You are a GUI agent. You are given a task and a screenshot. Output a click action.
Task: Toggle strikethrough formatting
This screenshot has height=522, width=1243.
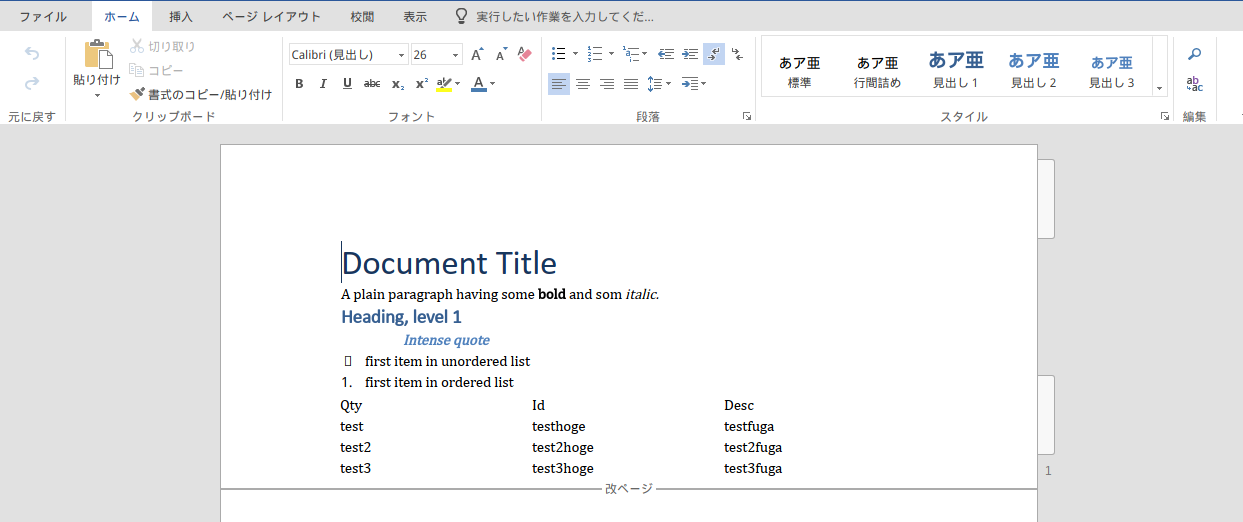[x=372, y=84]
